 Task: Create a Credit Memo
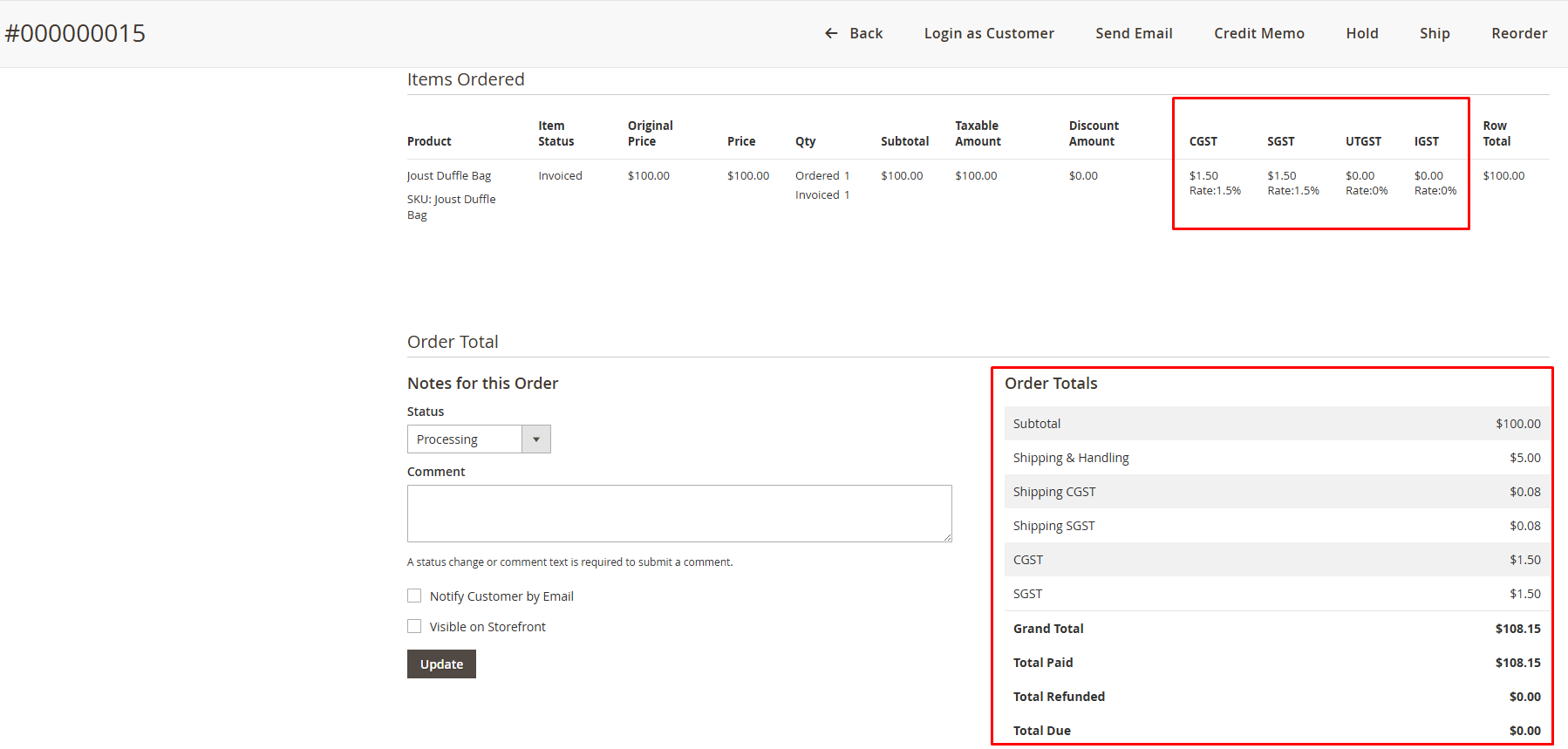point(1259,33)
